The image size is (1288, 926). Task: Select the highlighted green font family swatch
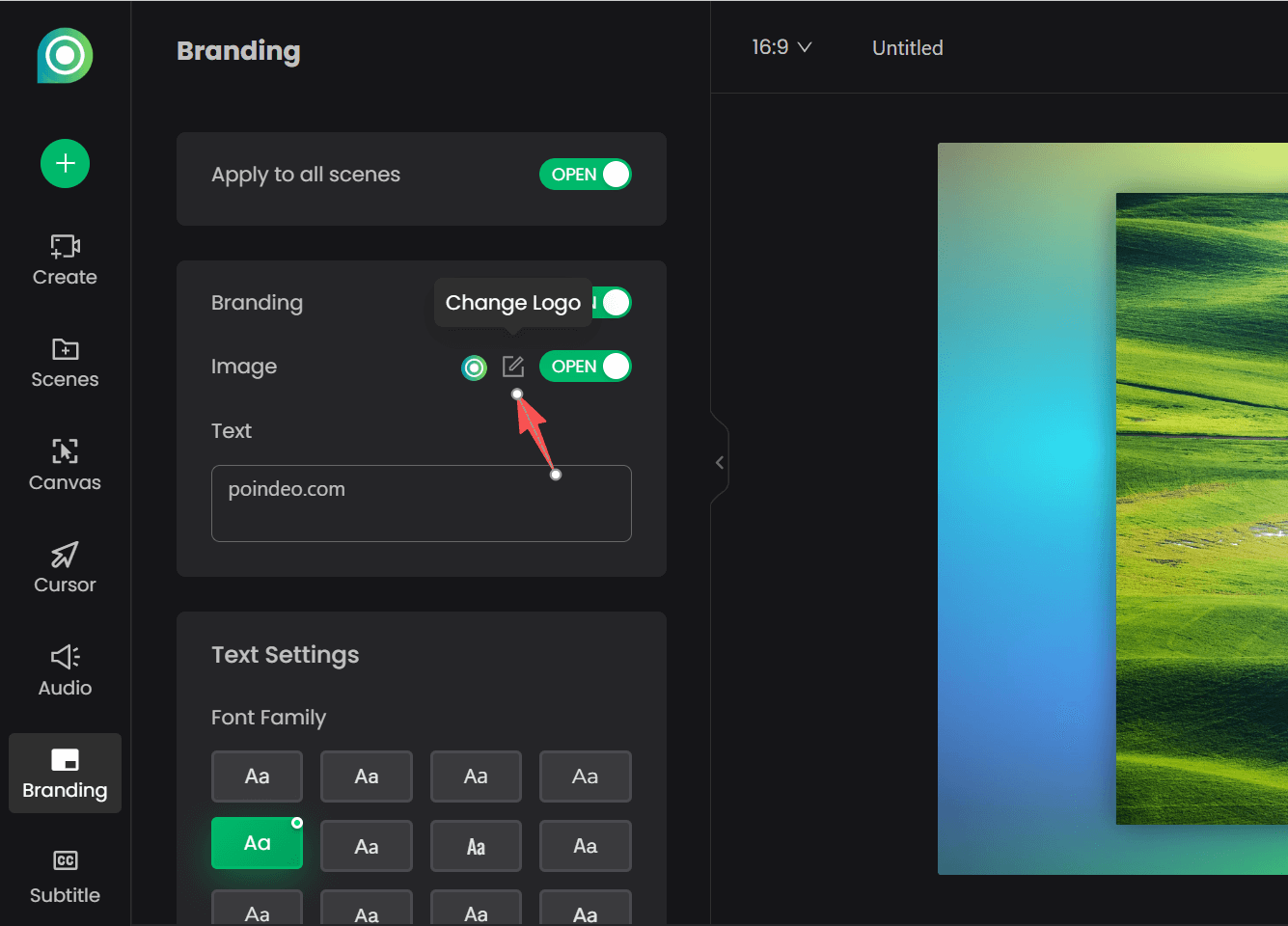257,842
